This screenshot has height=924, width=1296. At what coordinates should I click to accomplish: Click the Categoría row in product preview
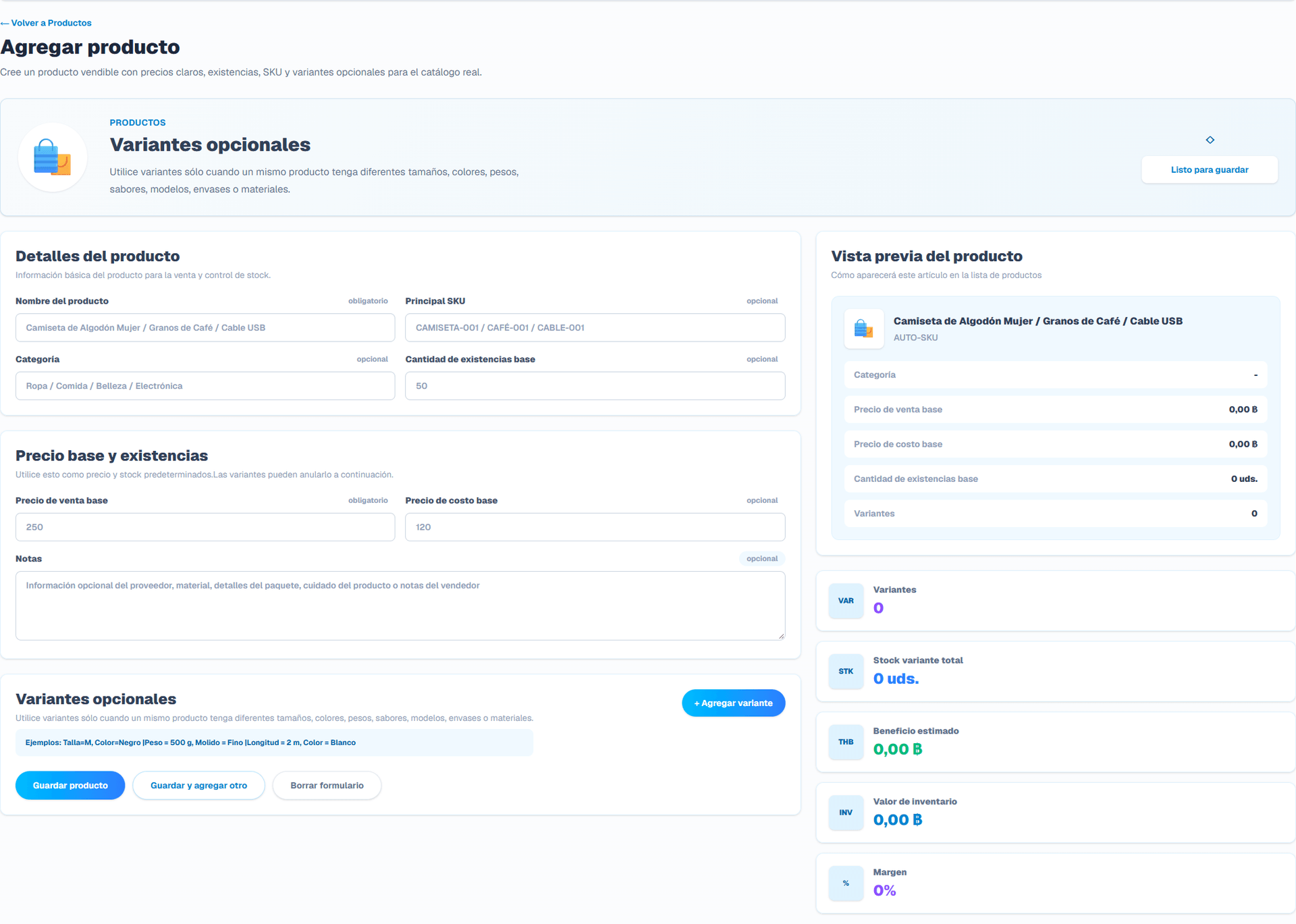[1055, 375]
